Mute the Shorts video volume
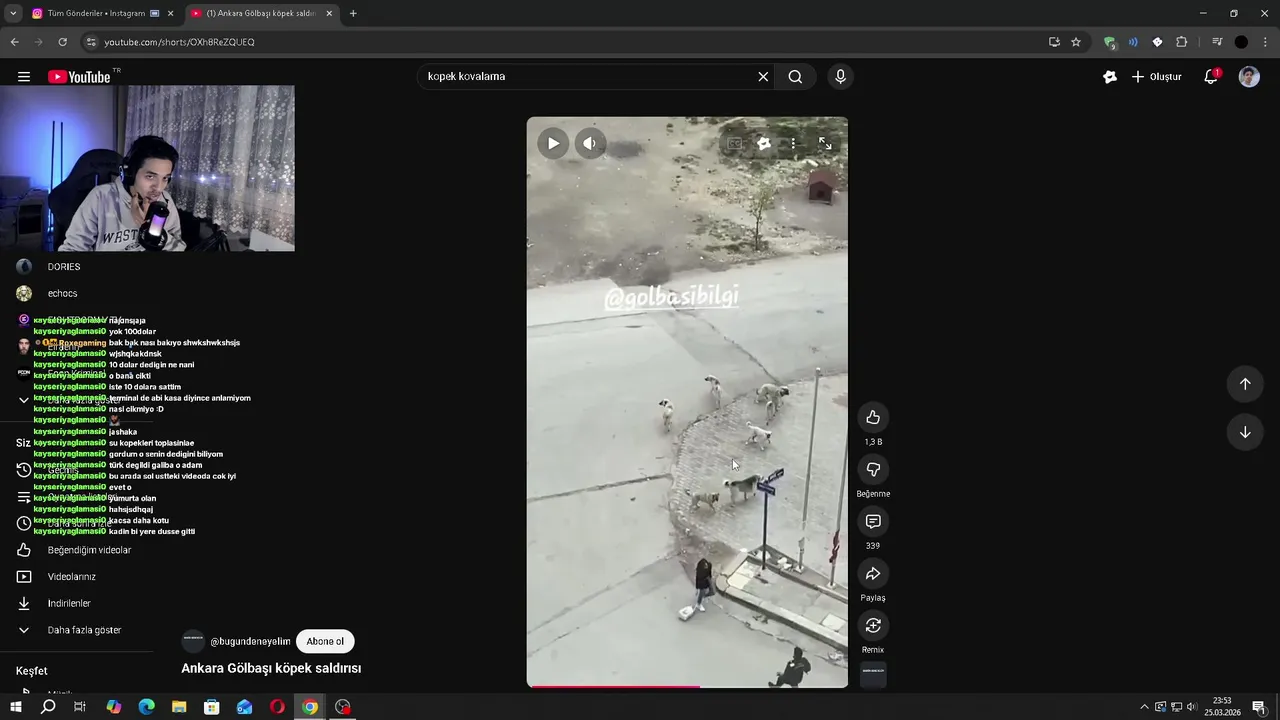This screenshot has height=720, width=1280. tap(590, 143)
